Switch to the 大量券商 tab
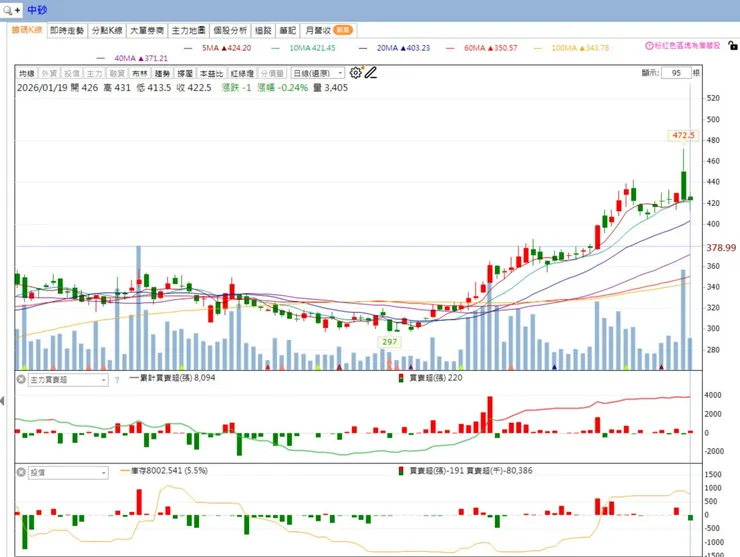 point(147,30)
